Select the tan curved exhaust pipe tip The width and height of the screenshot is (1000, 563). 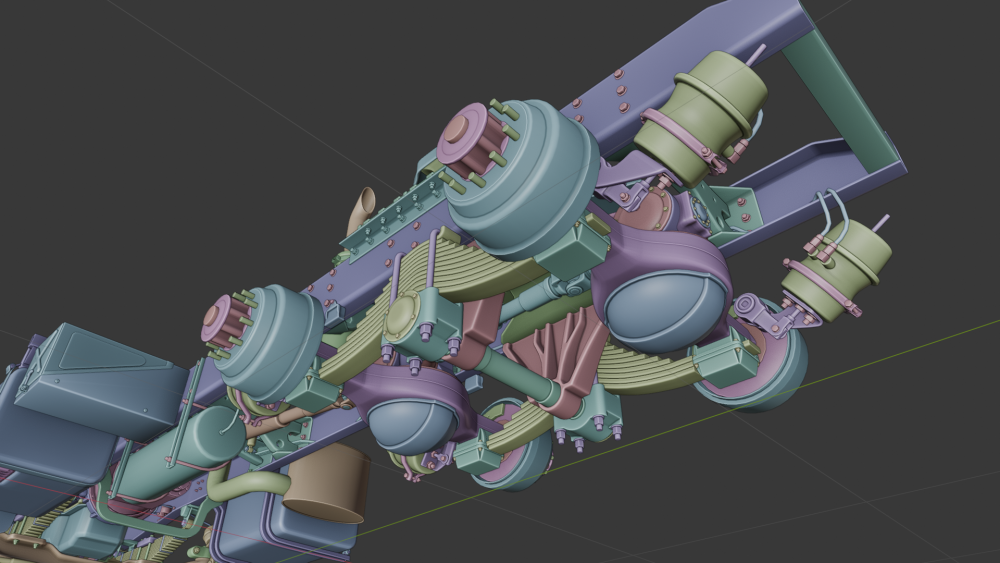tap(362, 208)
